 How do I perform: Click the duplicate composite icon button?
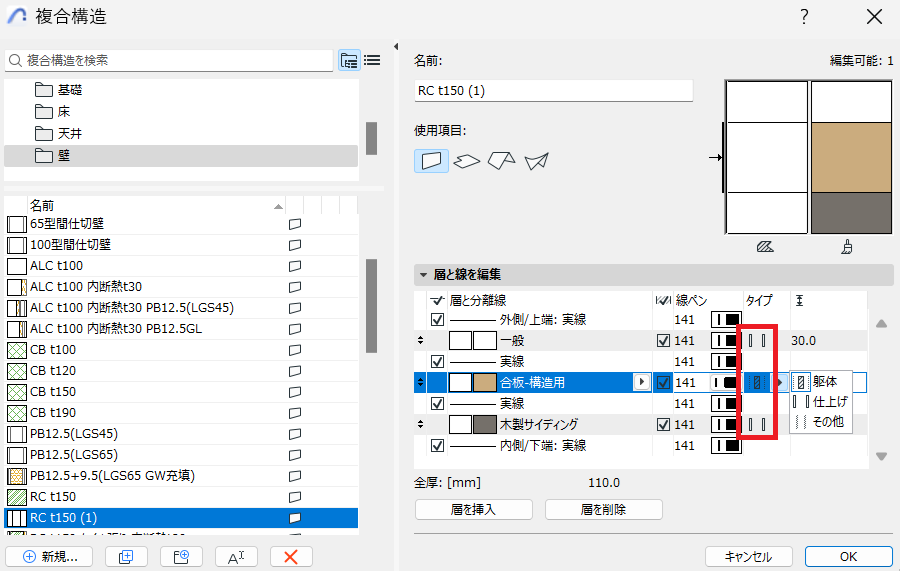coord(126,556)
